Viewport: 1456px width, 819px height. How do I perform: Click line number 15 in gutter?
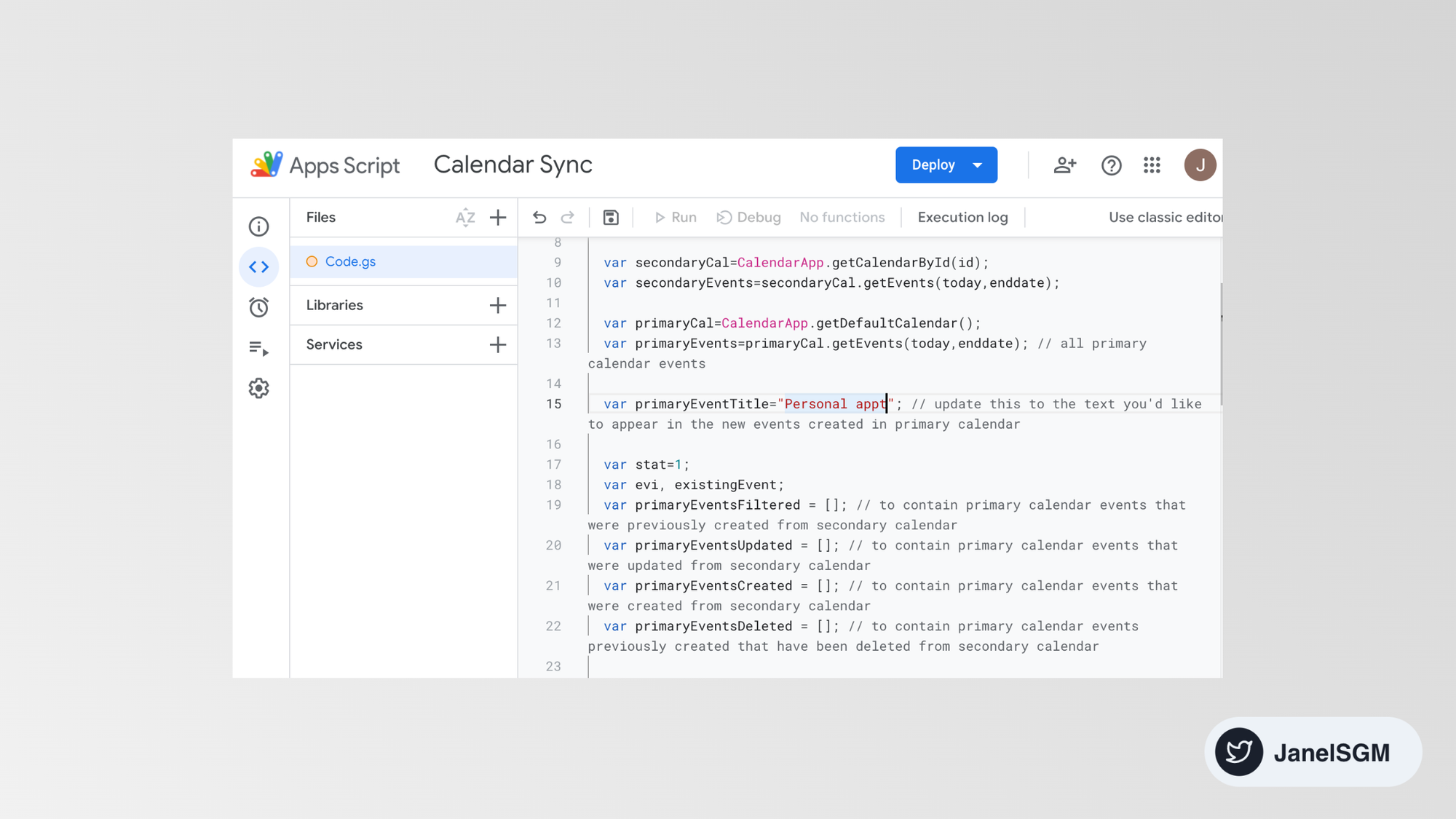(554, 404)
